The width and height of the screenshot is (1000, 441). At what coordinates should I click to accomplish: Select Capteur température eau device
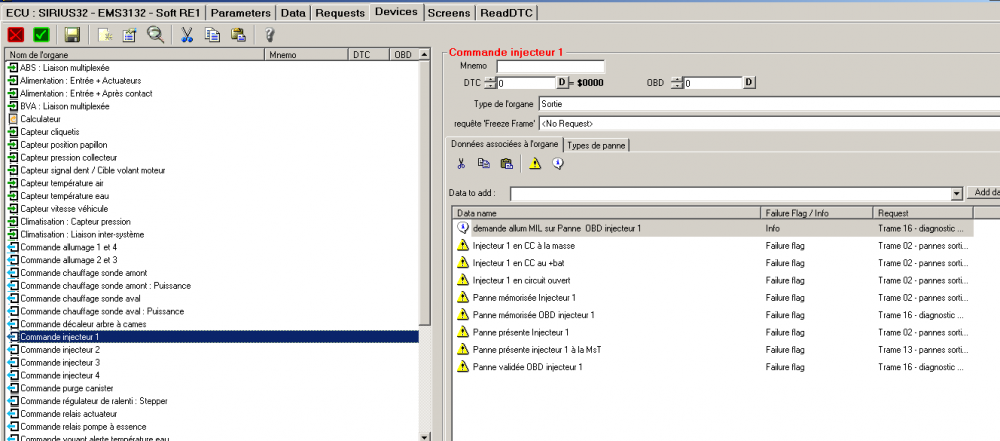click(x=64, y=196)
